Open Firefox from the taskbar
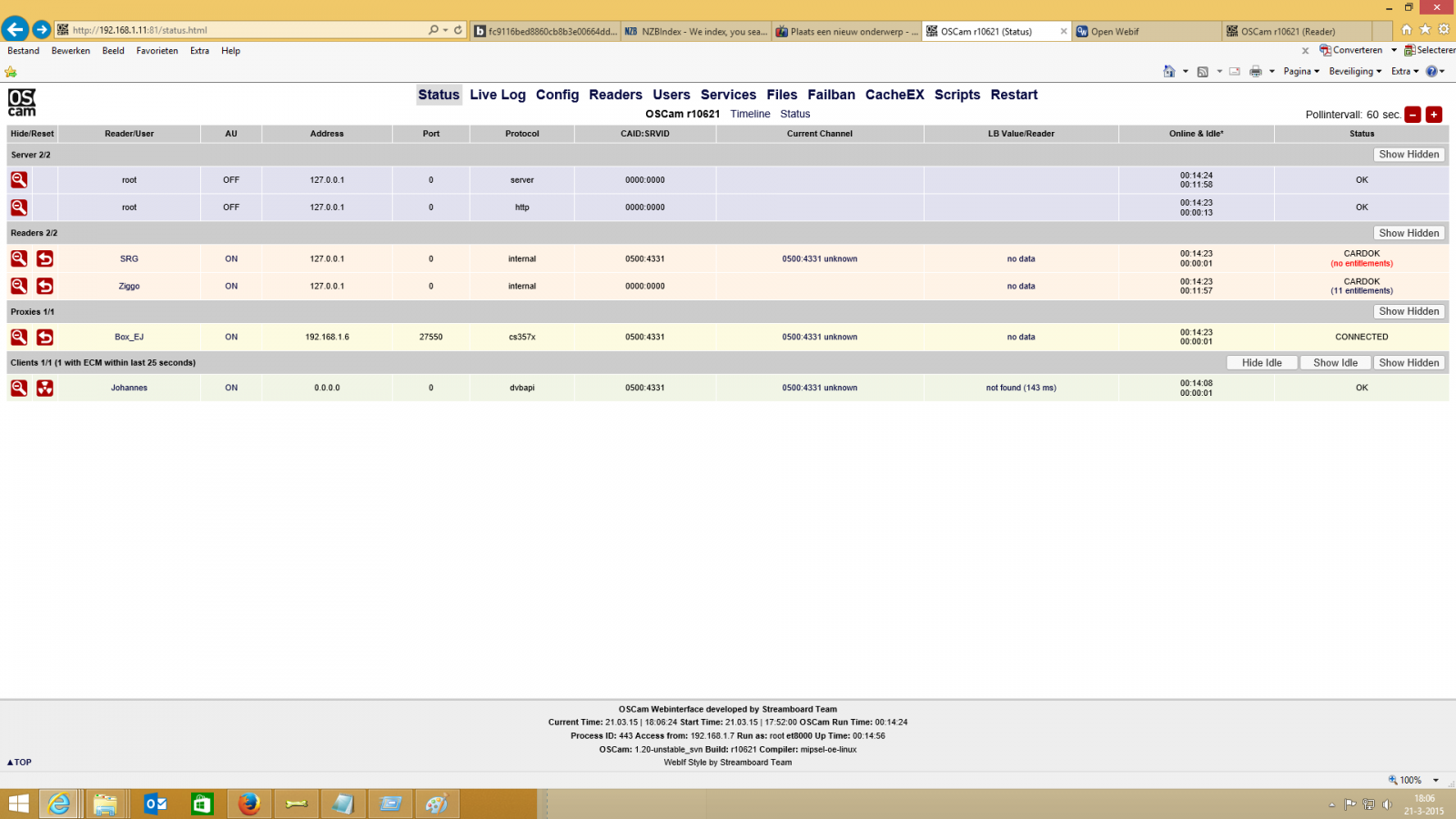This screenshot has height=819, width=1456. [248, 804]
